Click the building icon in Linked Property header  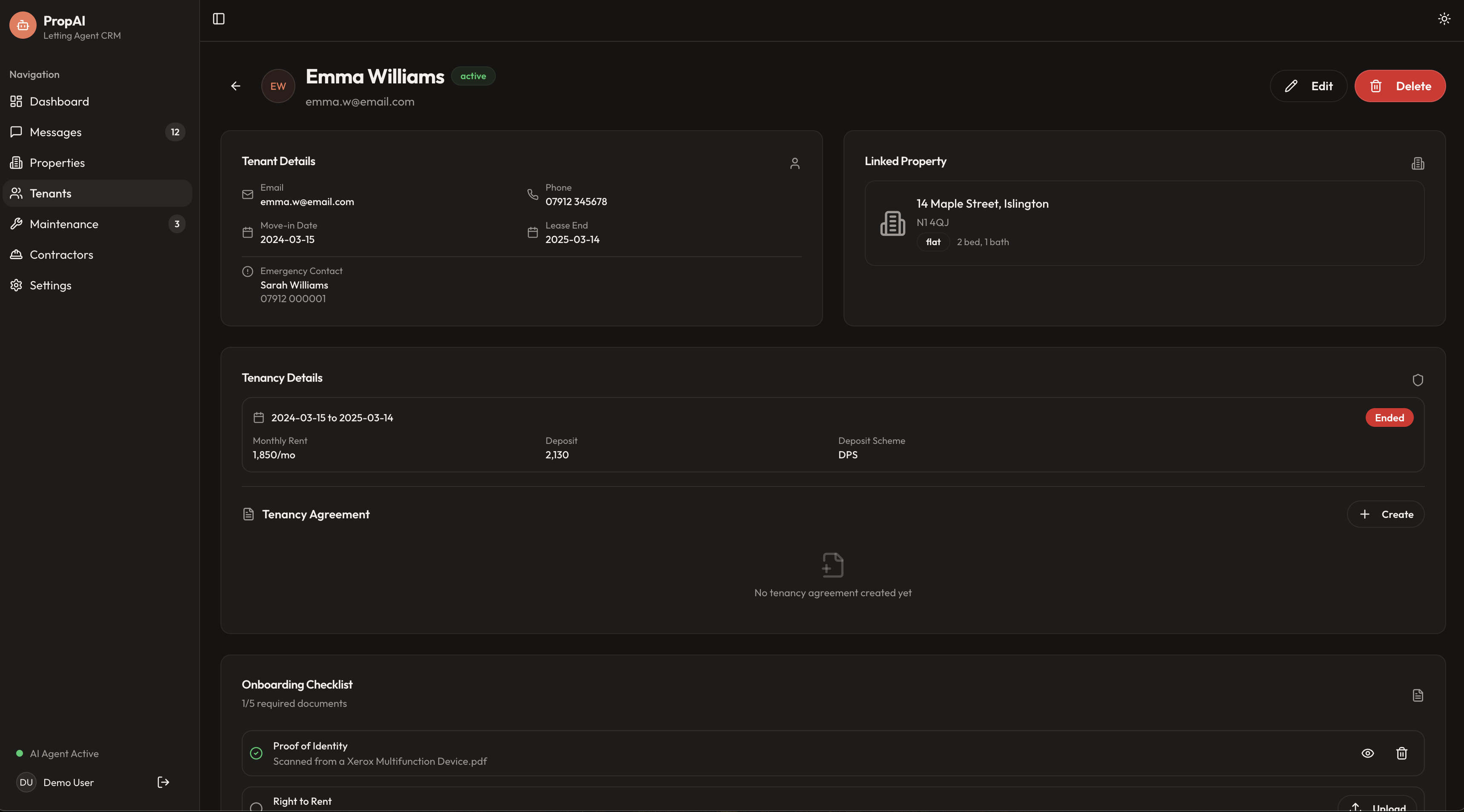pyautogui.click(x=1417, y=164)
